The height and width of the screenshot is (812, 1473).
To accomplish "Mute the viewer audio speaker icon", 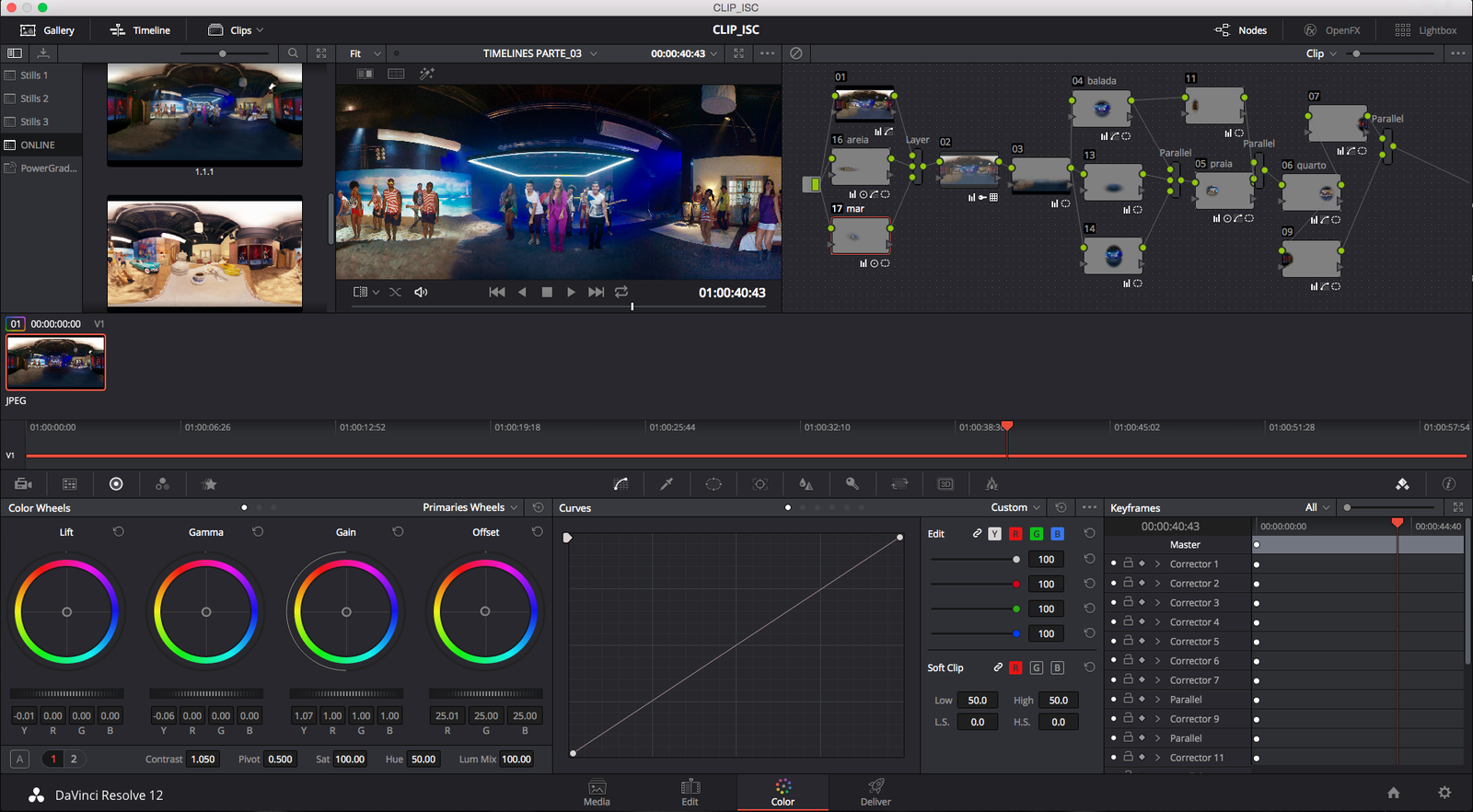I will pos(421,292).
